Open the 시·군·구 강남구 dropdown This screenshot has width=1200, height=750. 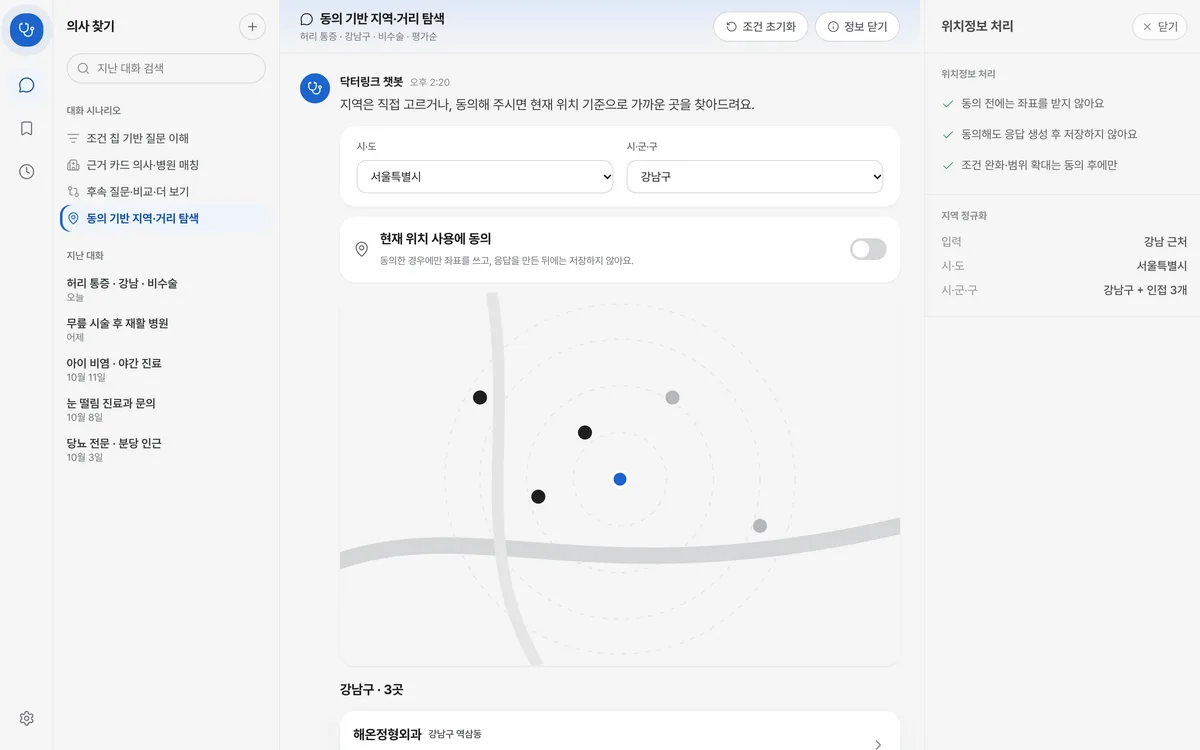(755, 176)
